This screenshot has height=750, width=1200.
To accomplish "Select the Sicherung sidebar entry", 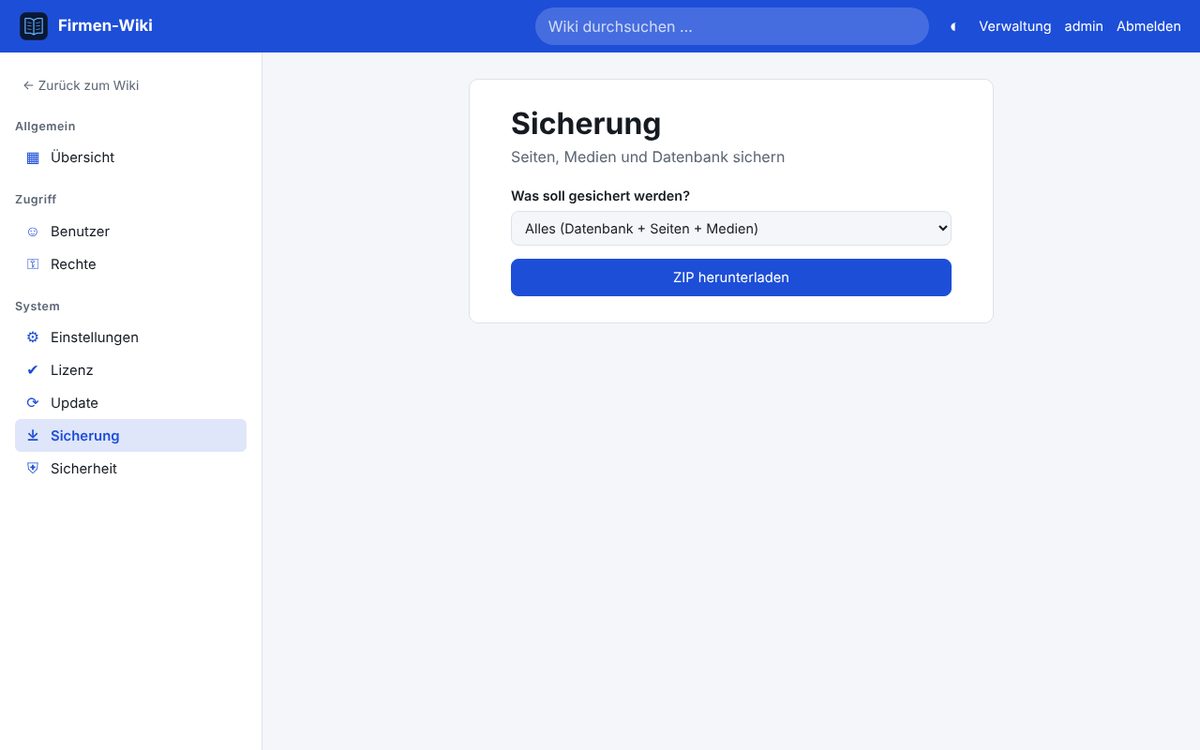I will [131, 436].
